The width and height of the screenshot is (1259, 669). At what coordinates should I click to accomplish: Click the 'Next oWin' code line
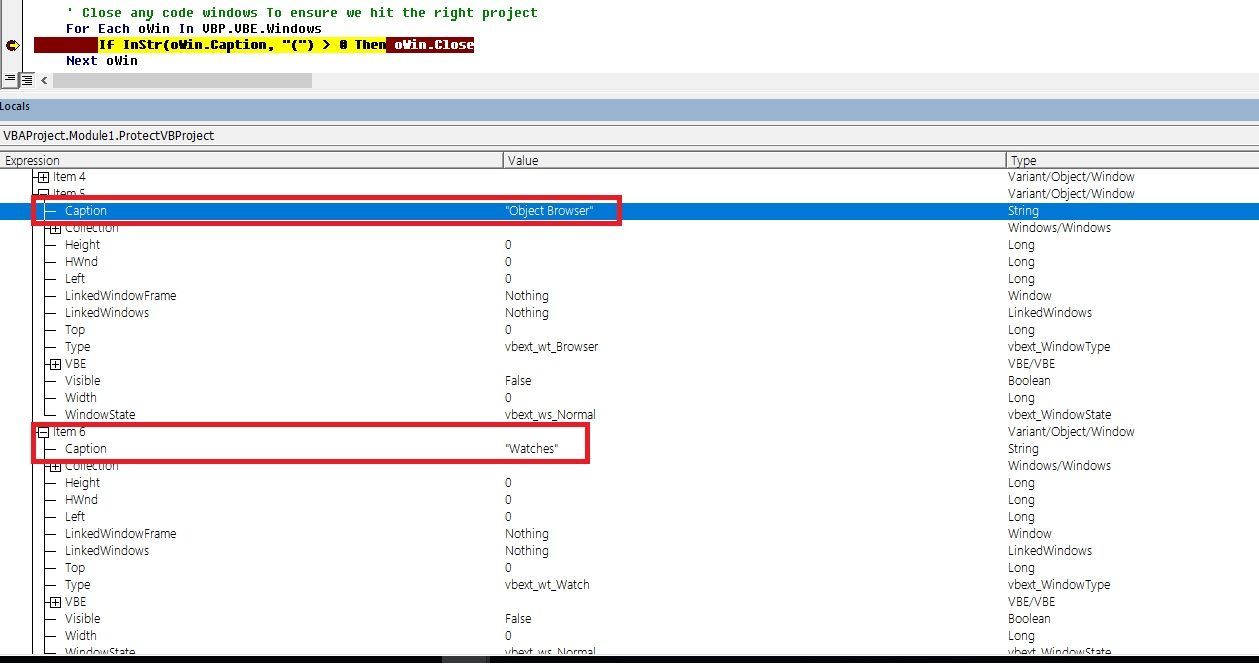[x=102, y=61]
